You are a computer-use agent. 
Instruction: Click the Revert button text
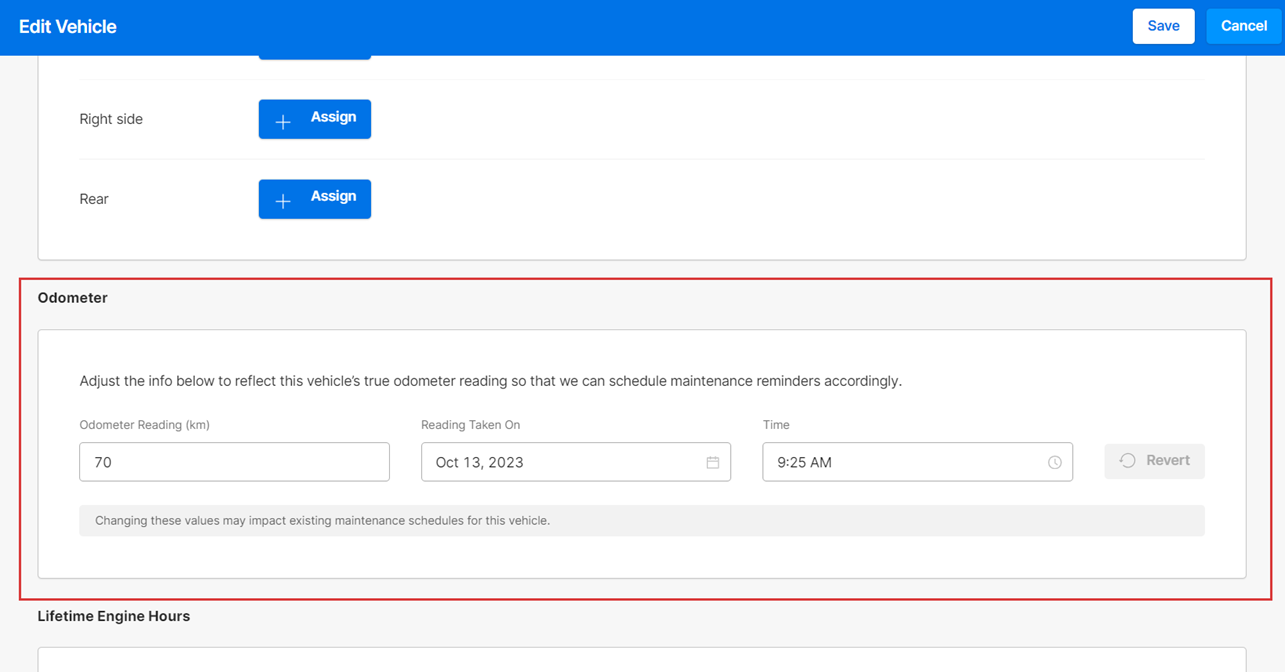click(1167, 461)
